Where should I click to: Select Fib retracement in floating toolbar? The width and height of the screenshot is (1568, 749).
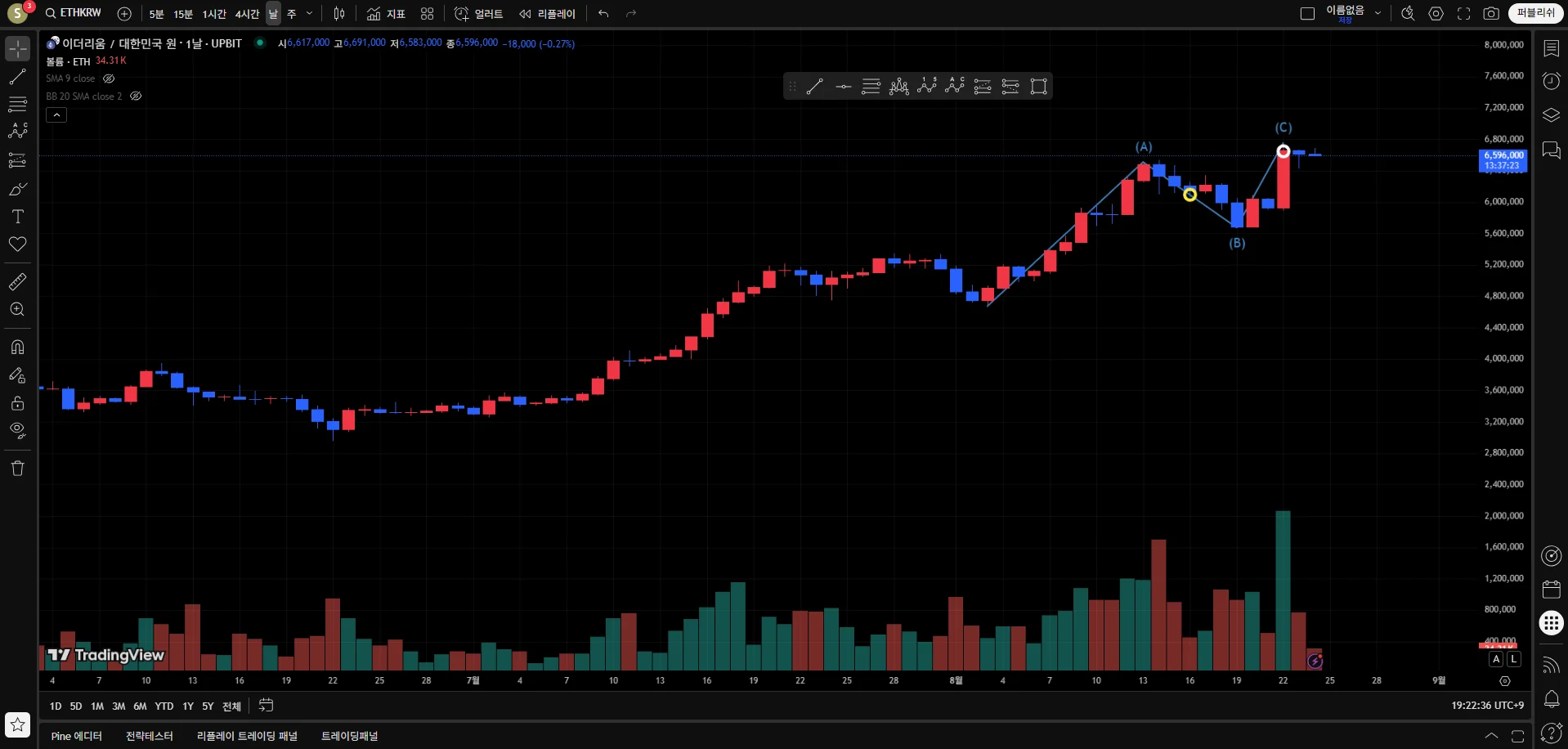pyautogui.click(x=871, y=86)
